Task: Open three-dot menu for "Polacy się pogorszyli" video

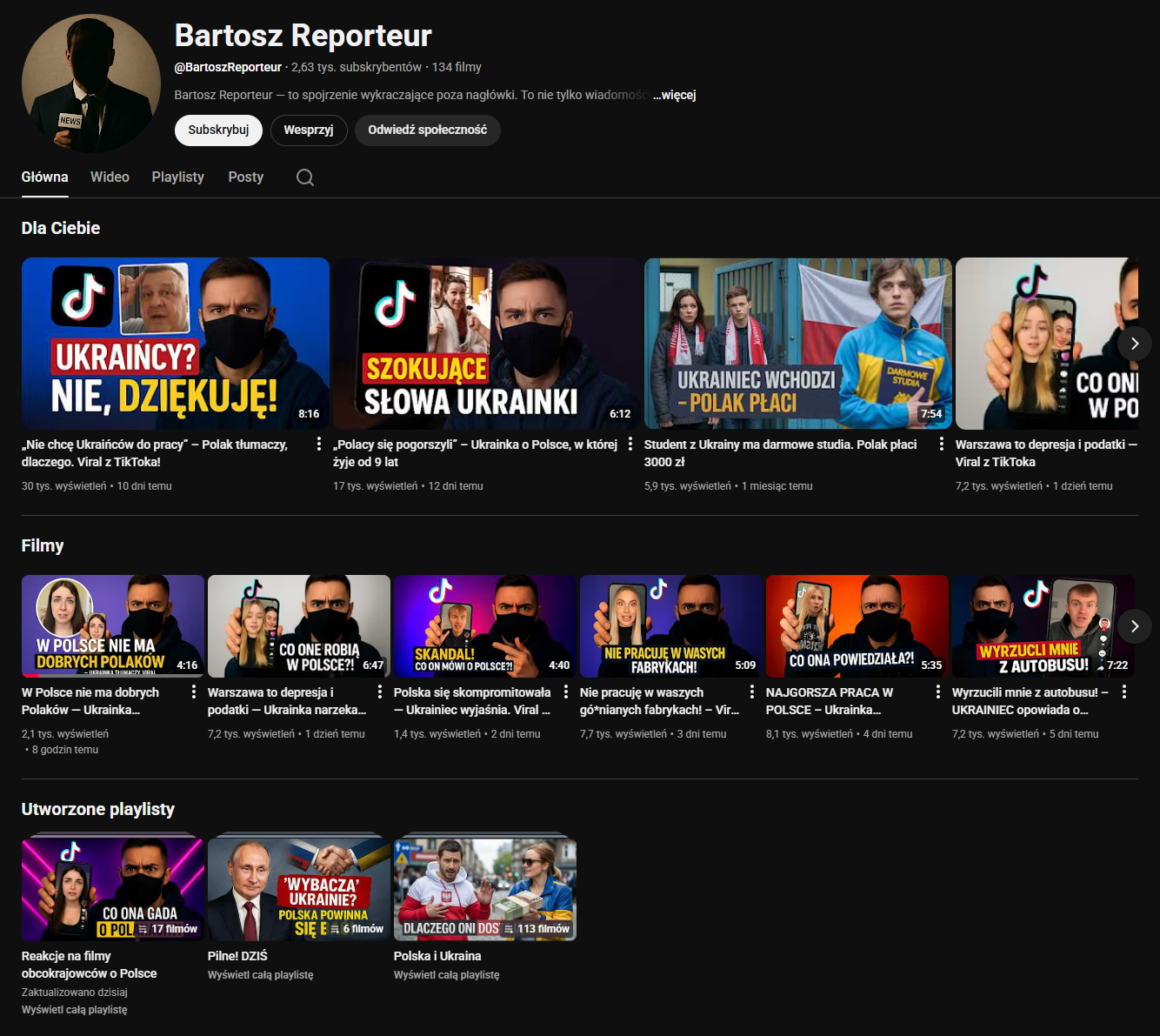Action: (x=630, y=444)
